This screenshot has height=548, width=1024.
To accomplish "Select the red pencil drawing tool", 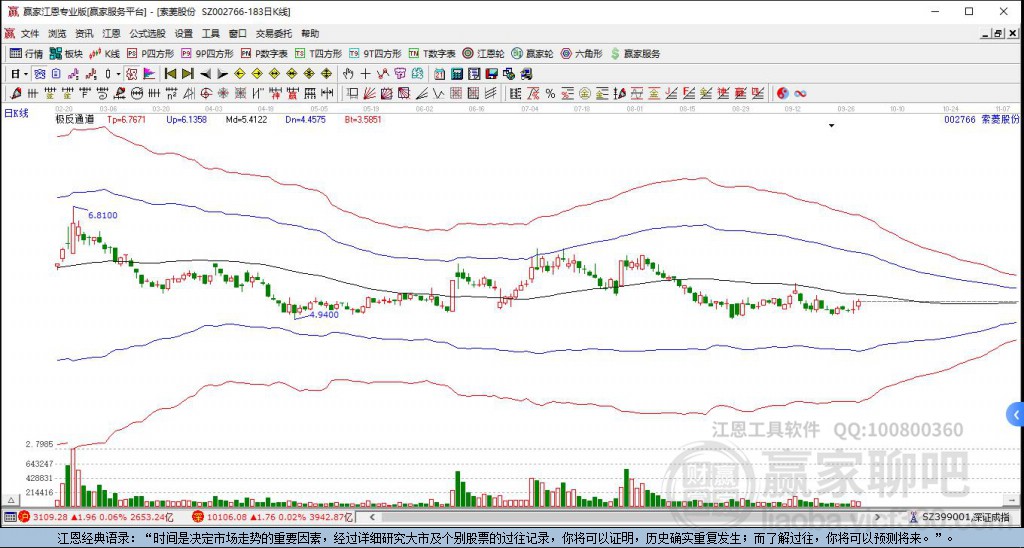I will click(15, 93).
